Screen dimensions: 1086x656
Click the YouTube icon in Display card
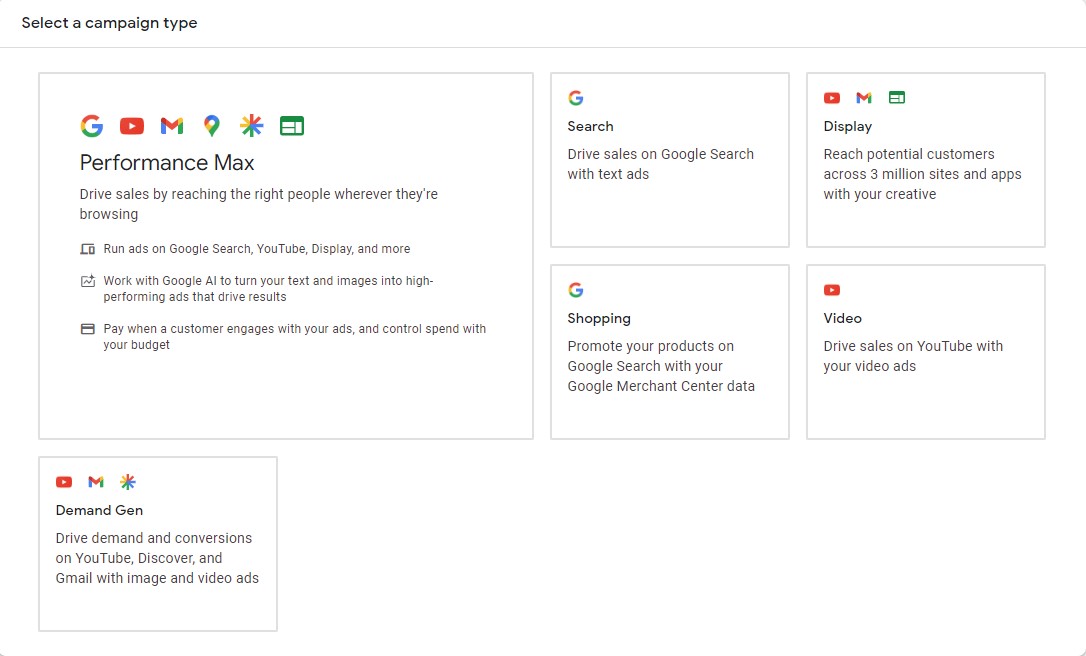pos(832,98)
